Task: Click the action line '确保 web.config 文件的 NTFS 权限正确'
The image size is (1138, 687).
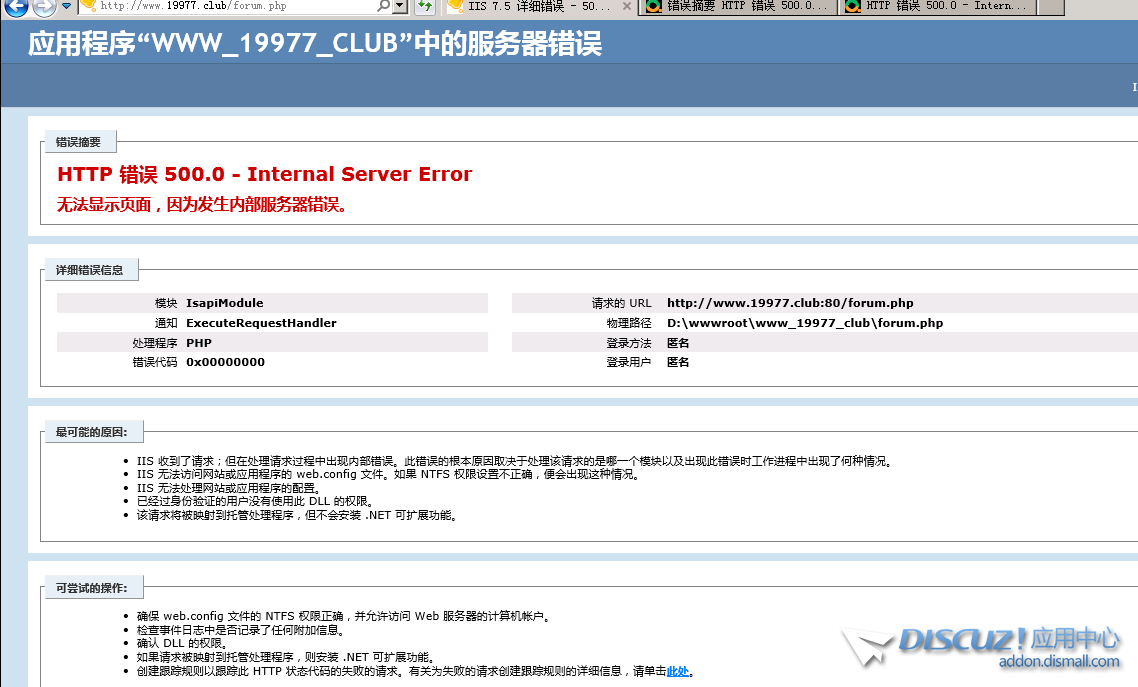Action: tap(344, 617)
